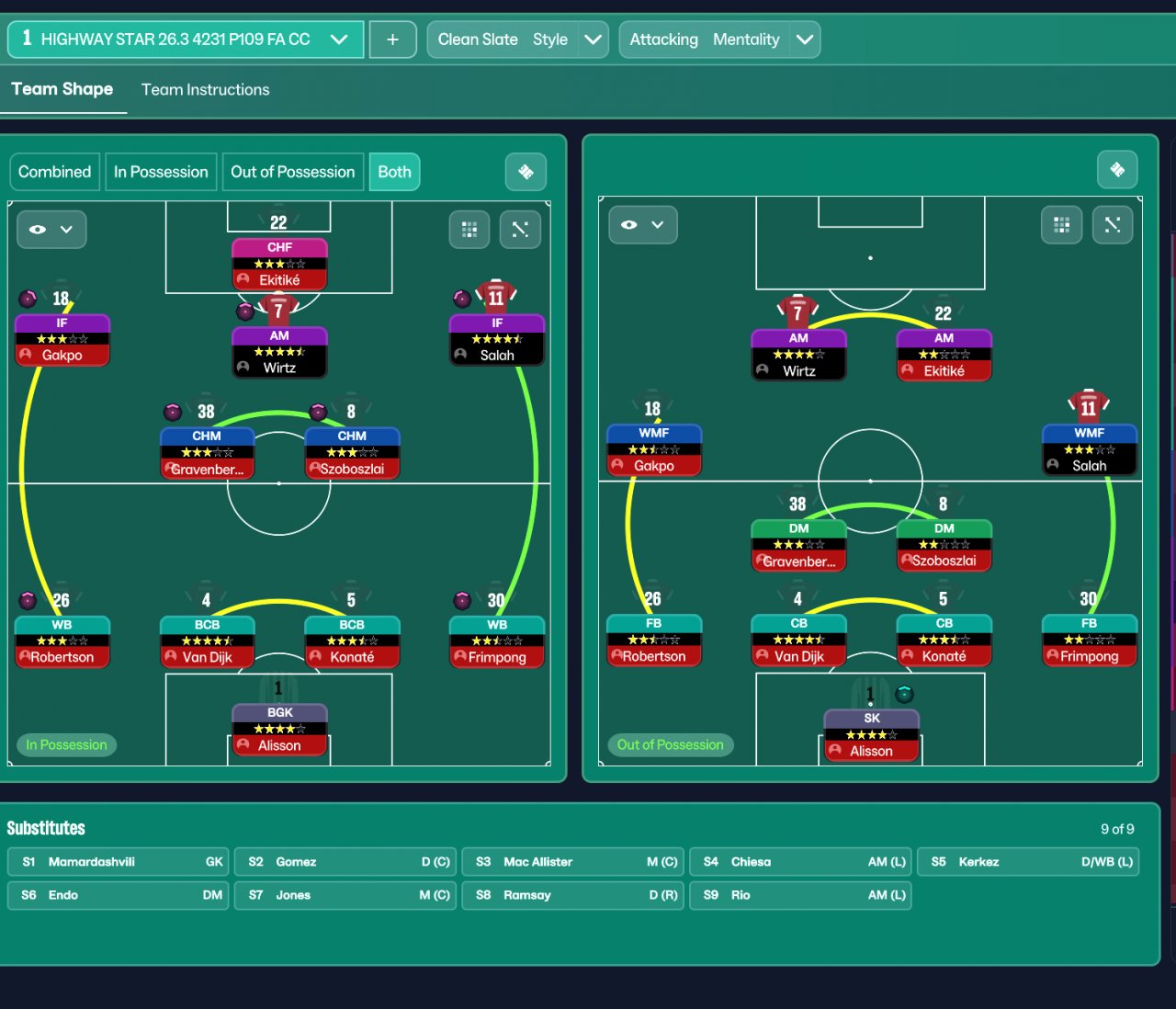Open the grid view icon on the Out of Possession pitch

coord(1061,224)
